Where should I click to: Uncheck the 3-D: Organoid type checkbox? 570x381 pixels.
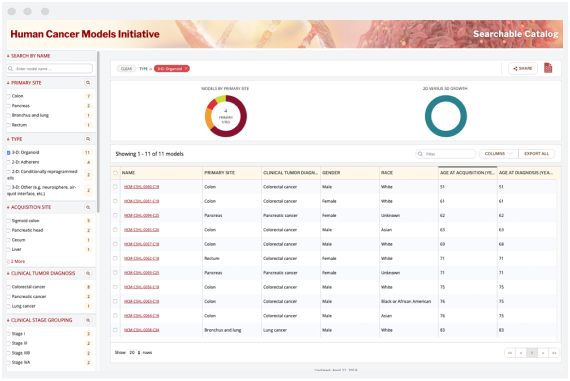click(9, 153)
